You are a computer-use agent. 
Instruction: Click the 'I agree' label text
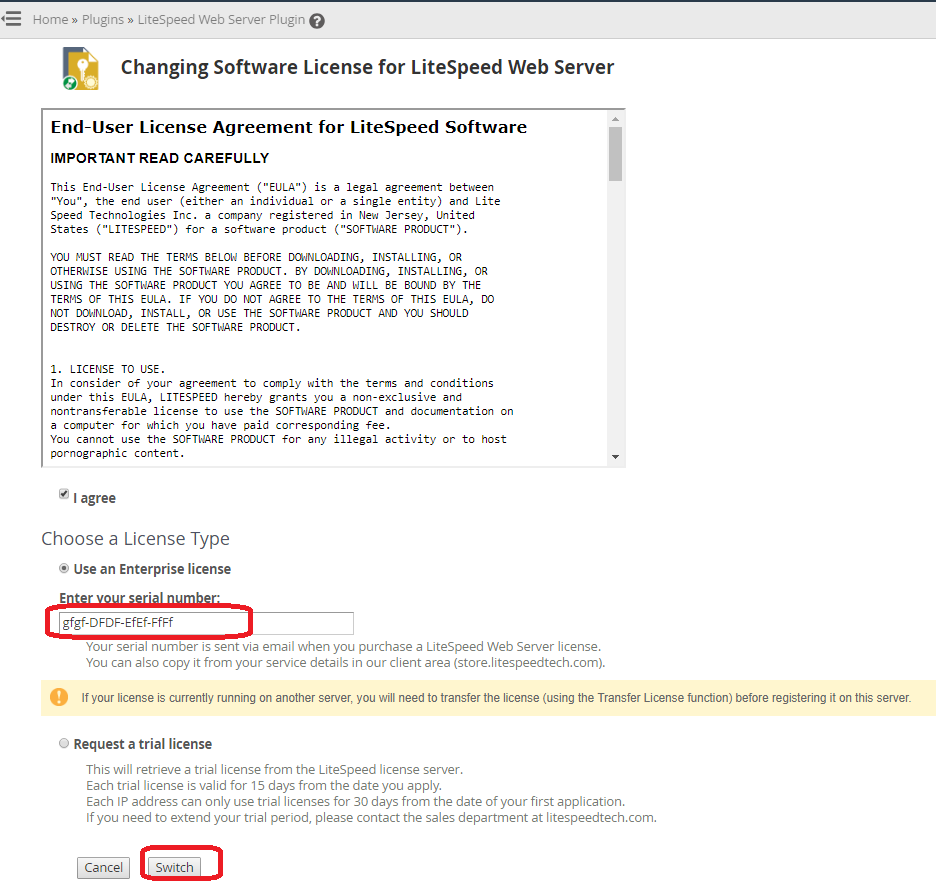(x=94, y=498)
